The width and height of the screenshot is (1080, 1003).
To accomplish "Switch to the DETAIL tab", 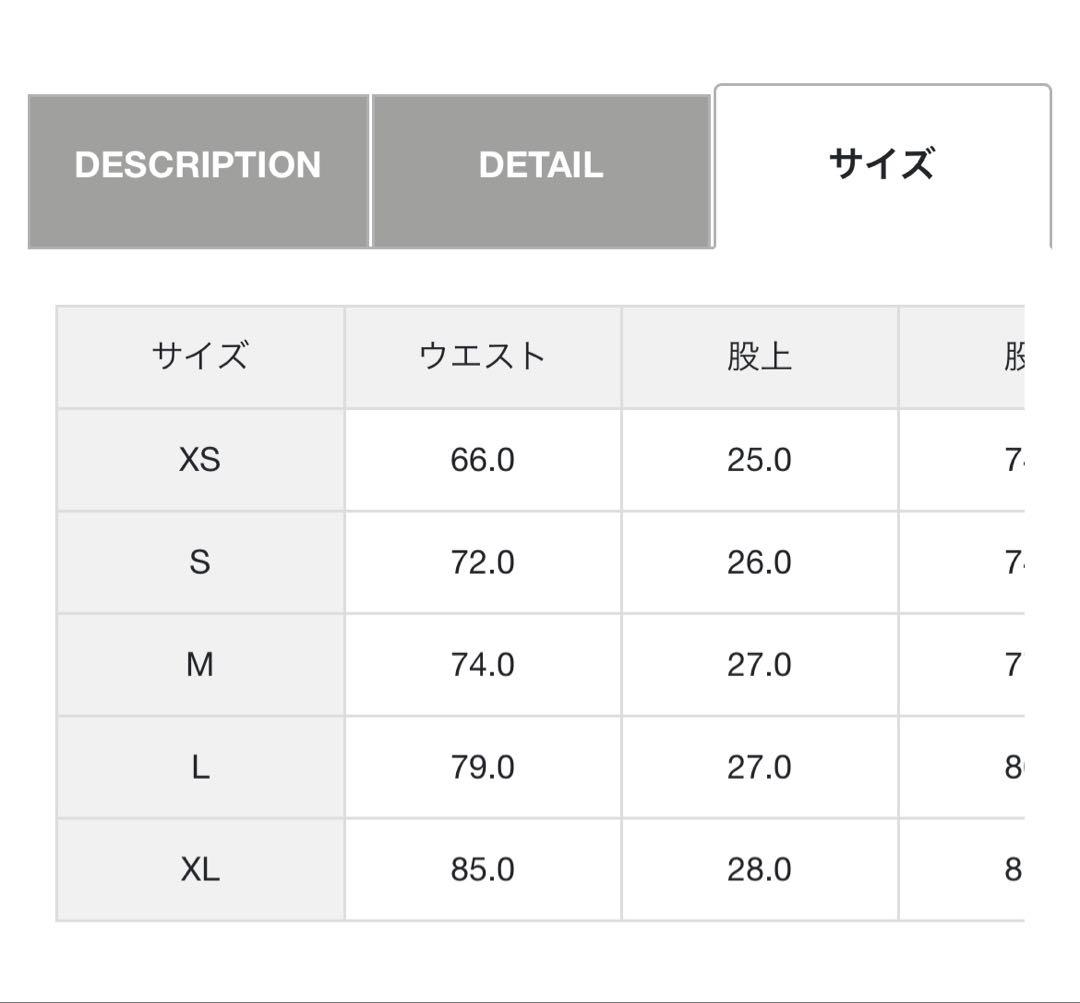I will [x=540, y=166].
